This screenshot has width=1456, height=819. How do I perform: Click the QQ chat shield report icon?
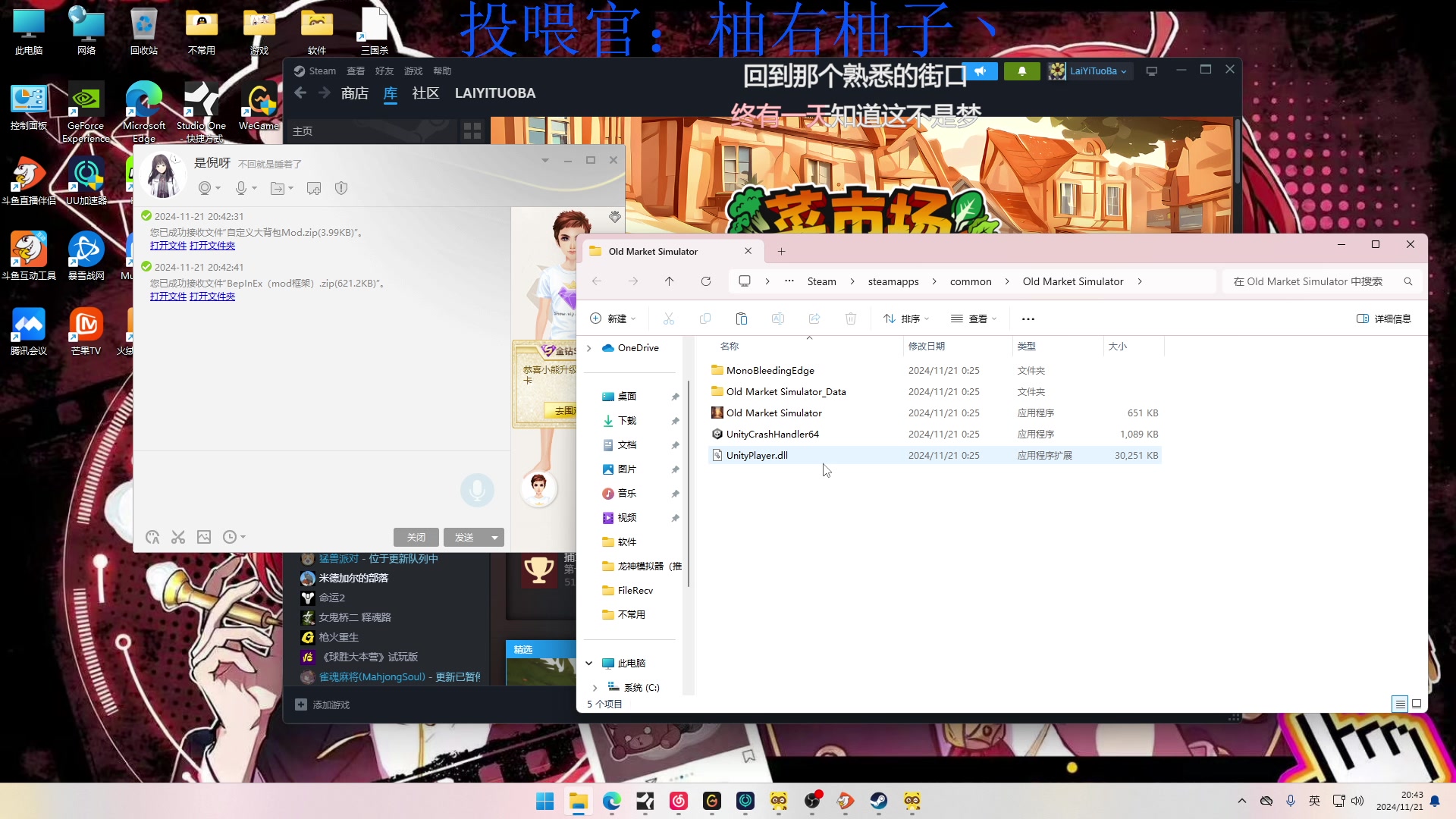coord(341,188)
